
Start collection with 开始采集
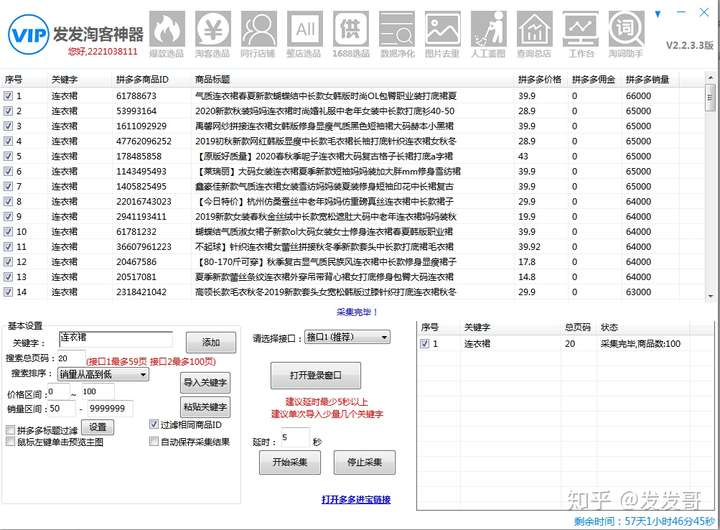point(290,462)
